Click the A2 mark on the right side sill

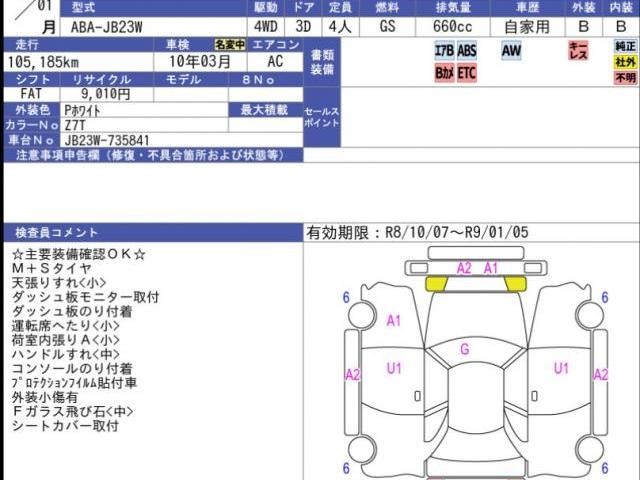click(601, 374)
